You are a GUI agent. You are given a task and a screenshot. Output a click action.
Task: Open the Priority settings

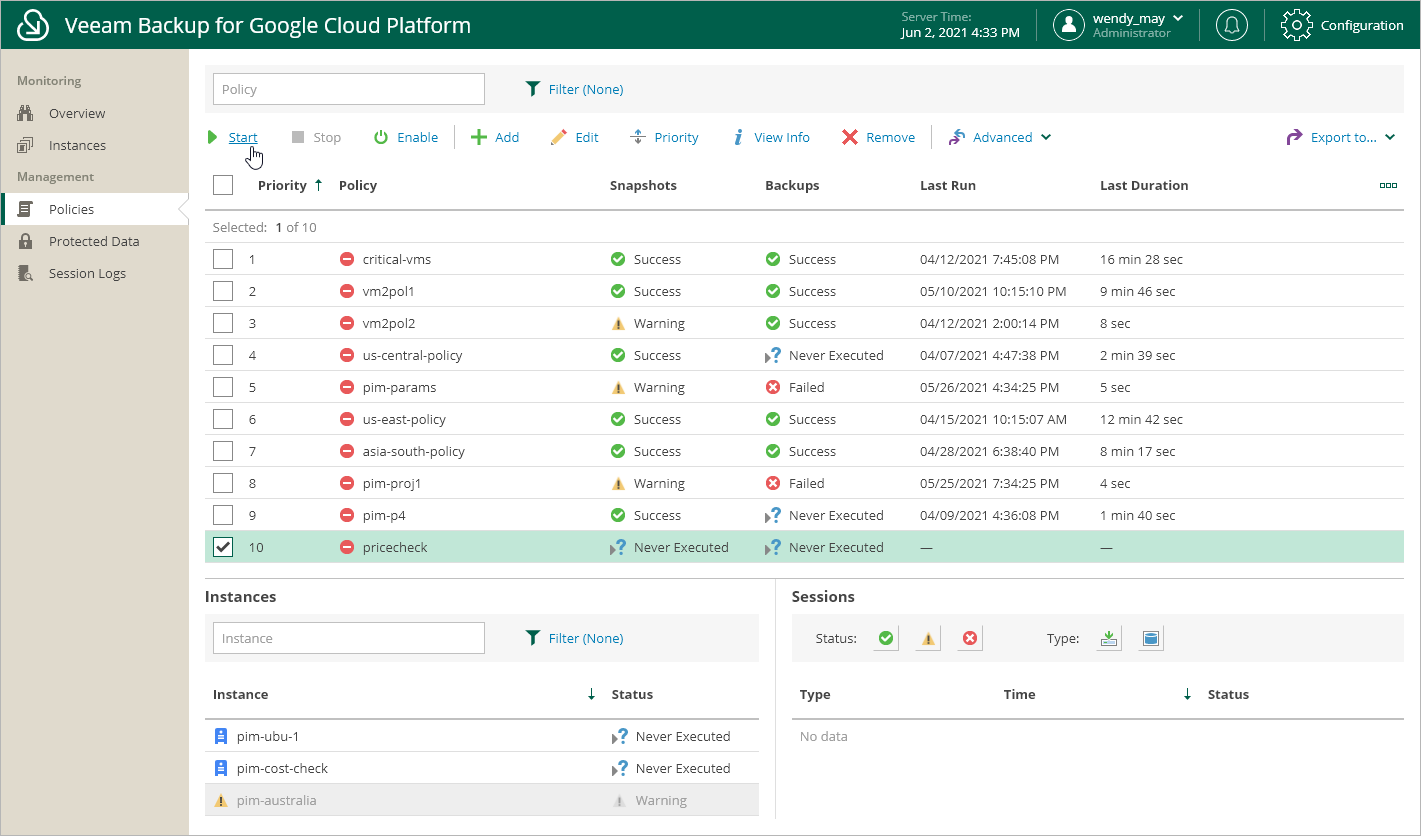point(664,137)
